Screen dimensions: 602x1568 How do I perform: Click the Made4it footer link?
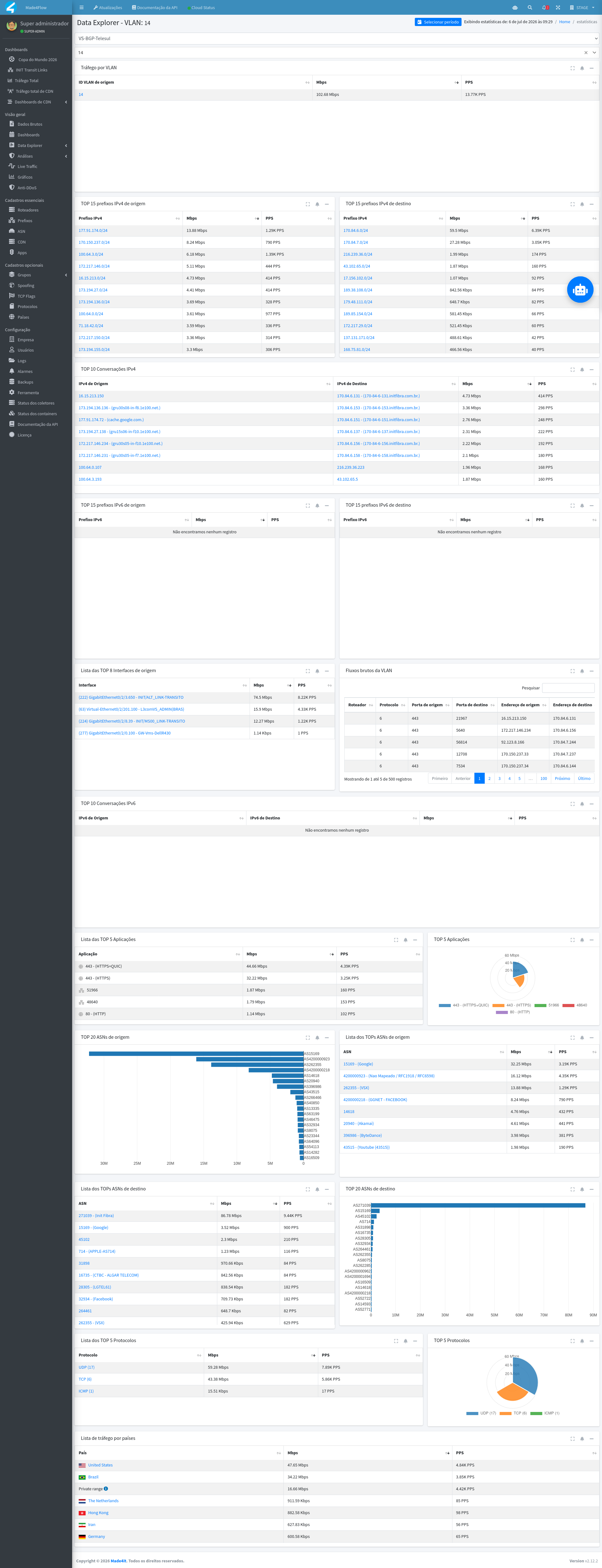(119, 1560)
